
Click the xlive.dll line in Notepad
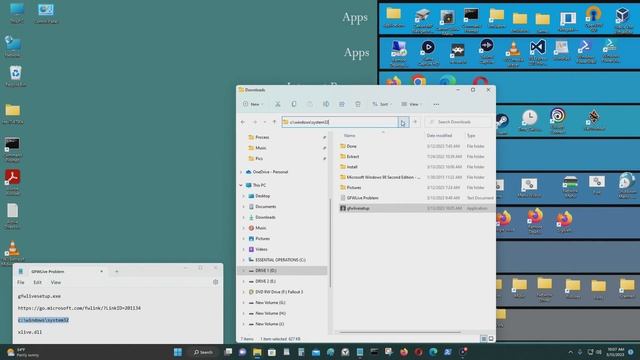pos(30,332)
